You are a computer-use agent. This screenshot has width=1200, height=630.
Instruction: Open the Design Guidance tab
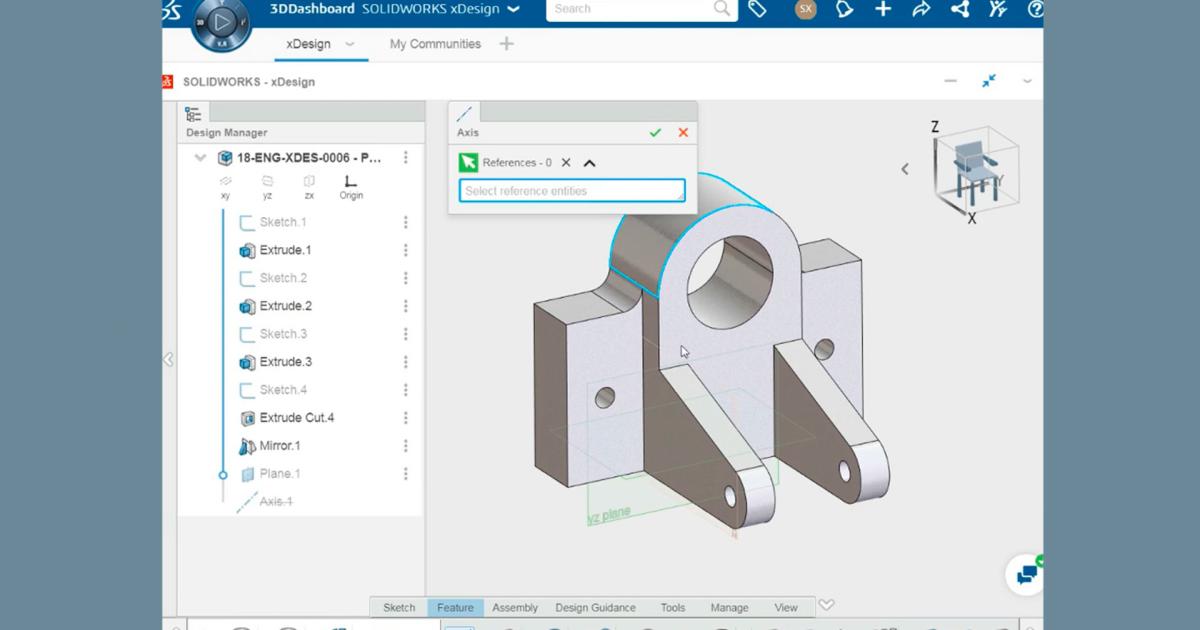pyautogui.click(x=596, y=607)
